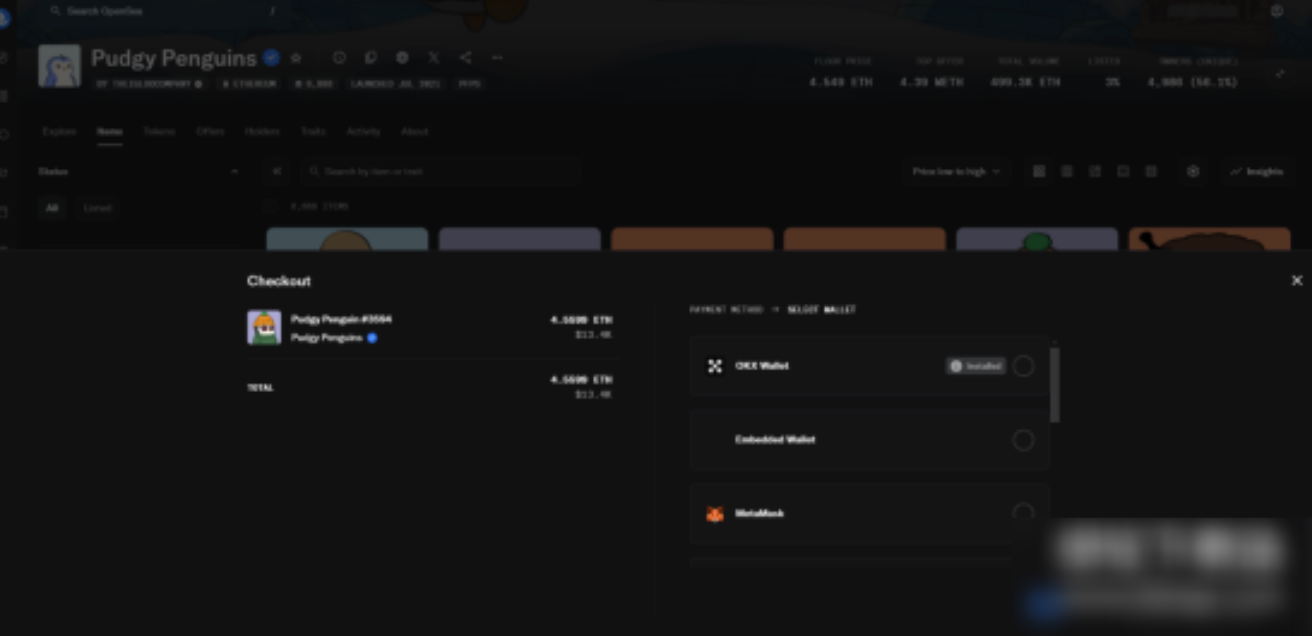Select the MetaMask wallet radio button
The height and width of the screenshot is (636, 1312).
(x=1022, y=513)
